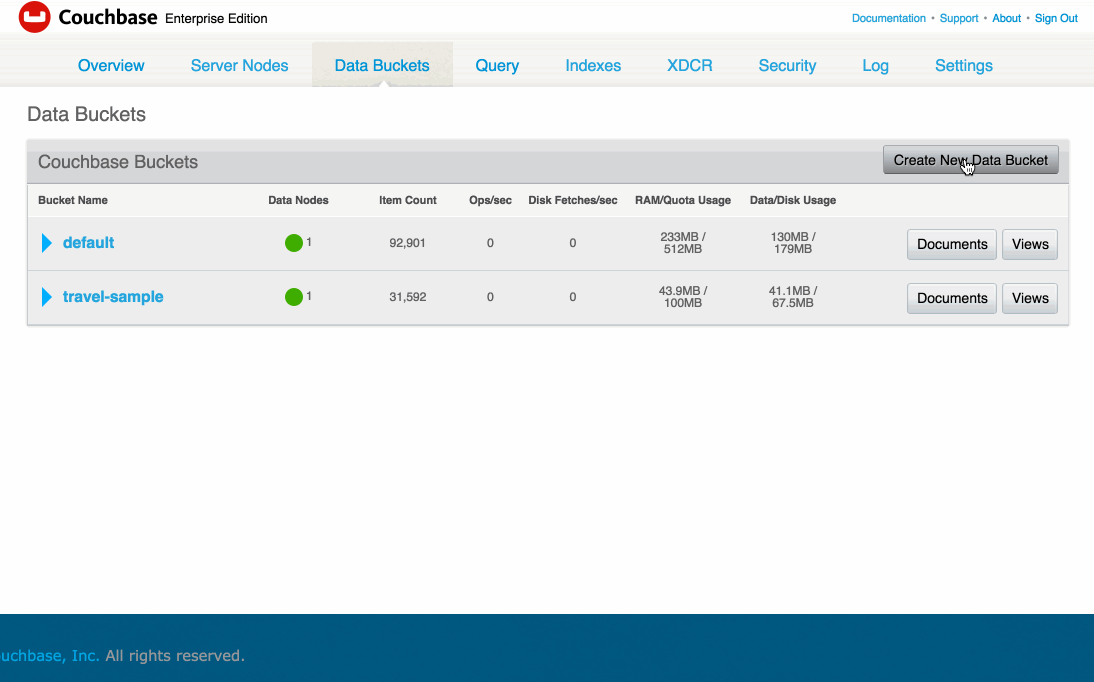
Task: Open the Server Nodes tab
Action: point(239,65)
